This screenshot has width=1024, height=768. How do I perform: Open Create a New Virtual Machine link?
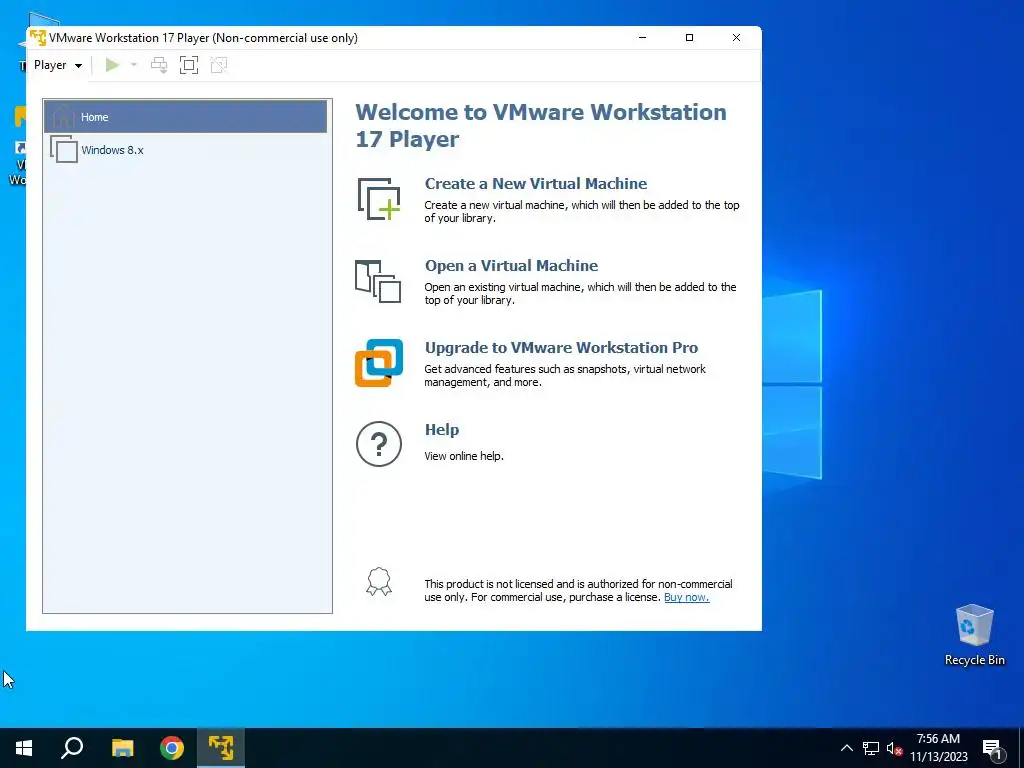(536, 184)
